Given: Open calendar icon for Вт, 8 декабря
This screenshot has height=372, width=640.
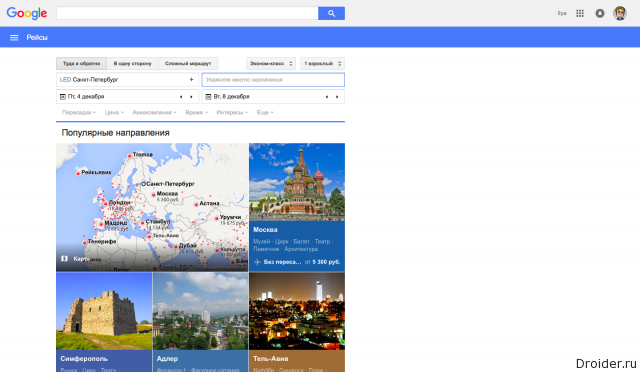Looking at the screenshot, I should coord(209,97).
